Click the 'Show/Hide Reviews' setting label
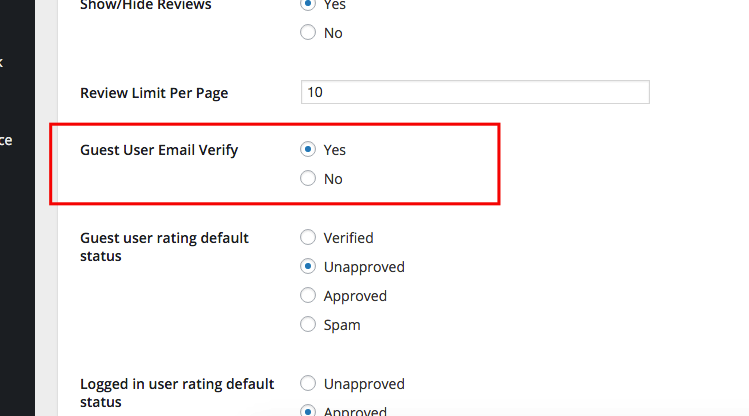 point(146,5)
